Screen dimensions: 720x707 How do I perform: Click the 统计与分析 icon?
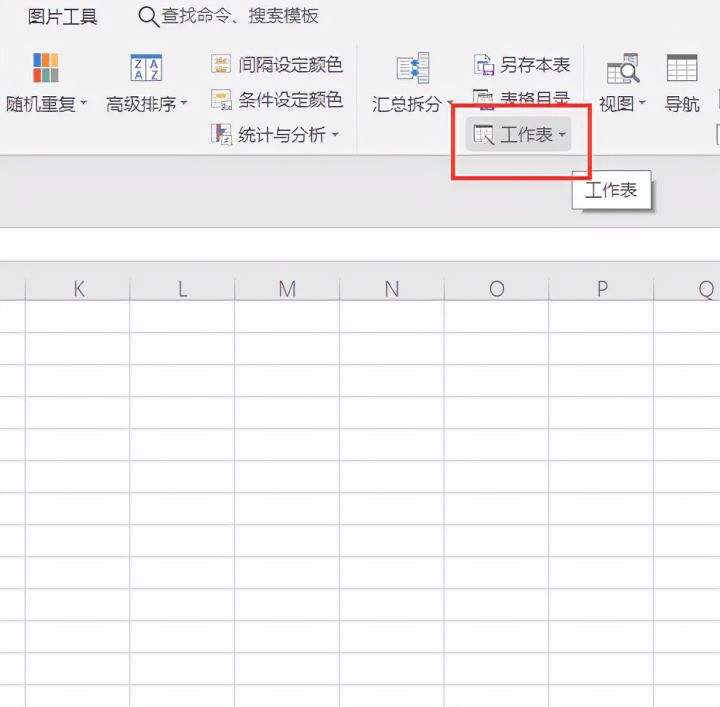pyautogui.click(x=221, y=134)
